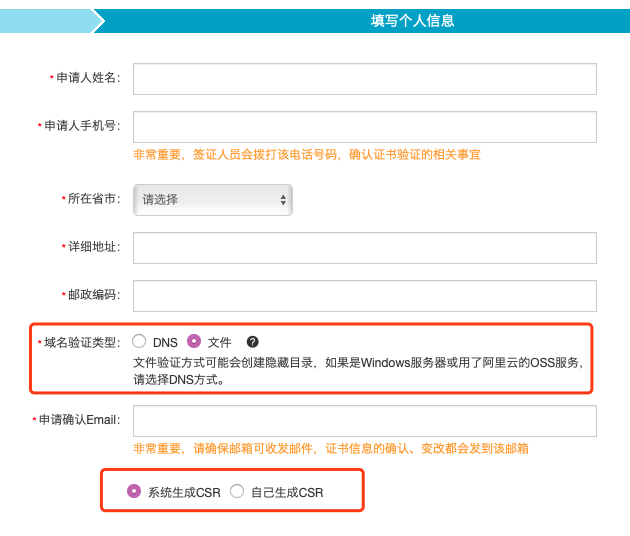Click the orange email reminder text

pyautogui.click(x=330, y=449)
